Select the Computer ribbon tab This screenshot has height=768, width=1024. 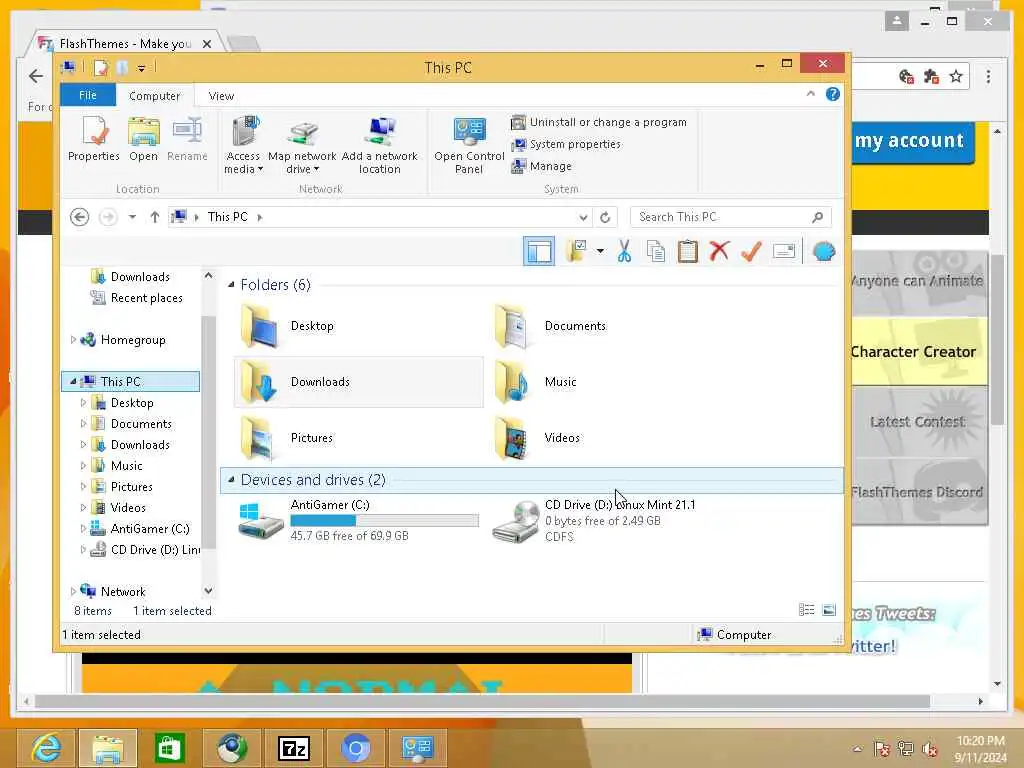pyautogui.click(x=154, y=95)
